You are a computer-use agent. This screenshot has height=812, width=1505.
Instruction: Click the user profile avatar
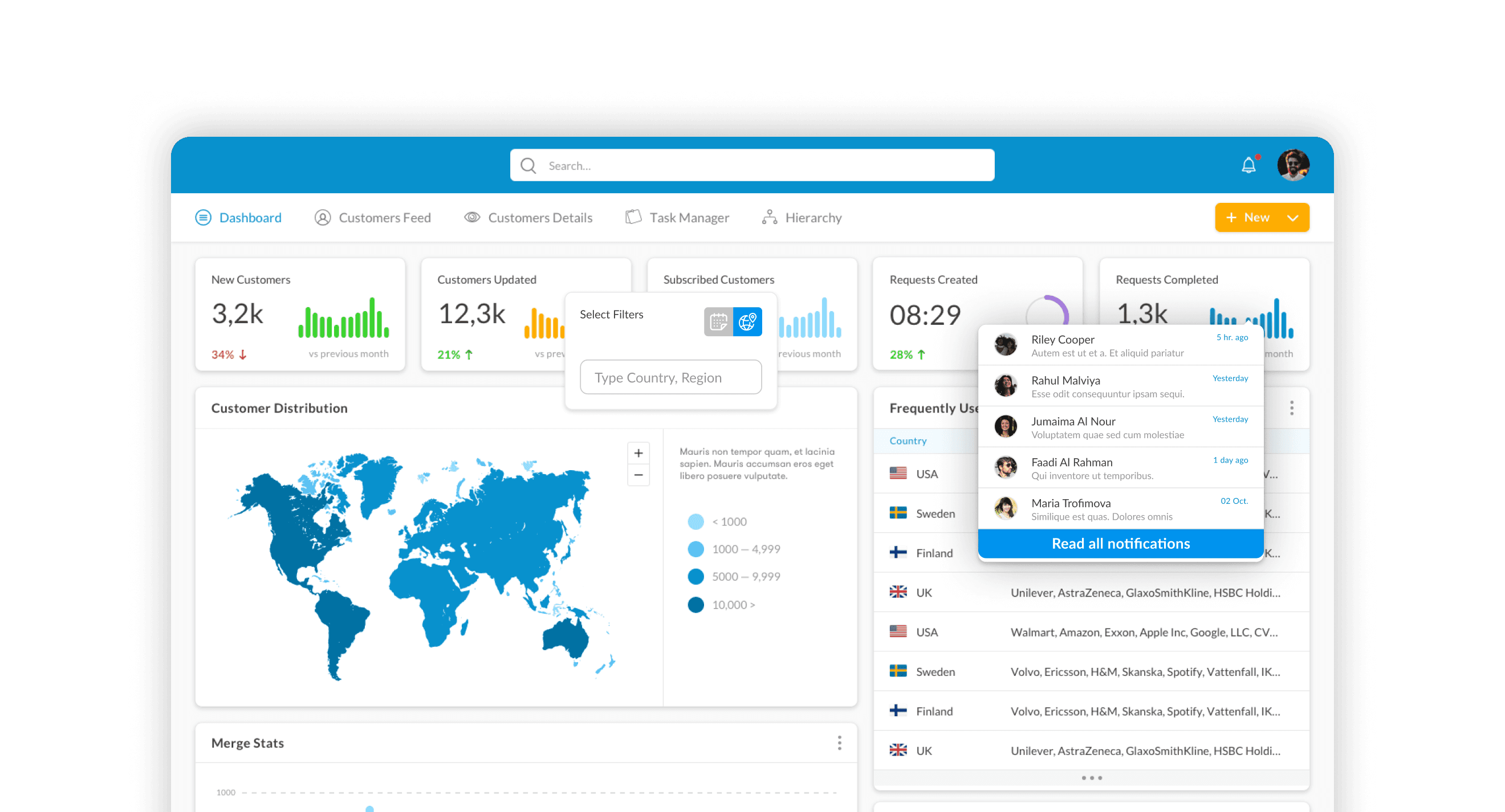pyautogui.click(x=1293, y=165)
